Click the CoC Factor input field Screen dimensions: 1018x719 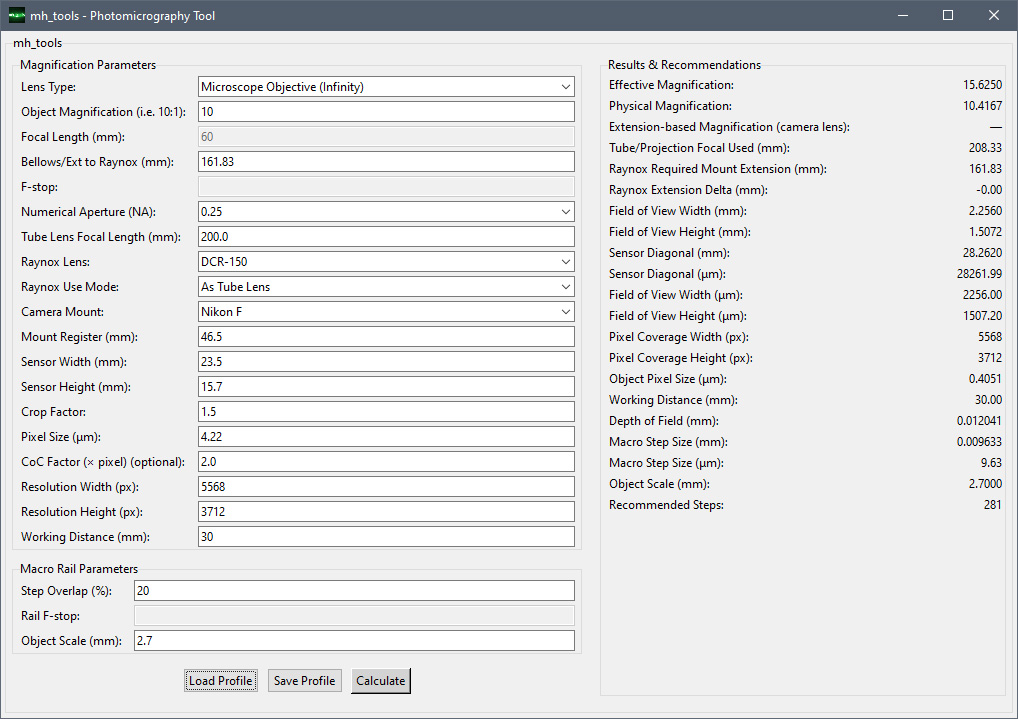point(386,462)
